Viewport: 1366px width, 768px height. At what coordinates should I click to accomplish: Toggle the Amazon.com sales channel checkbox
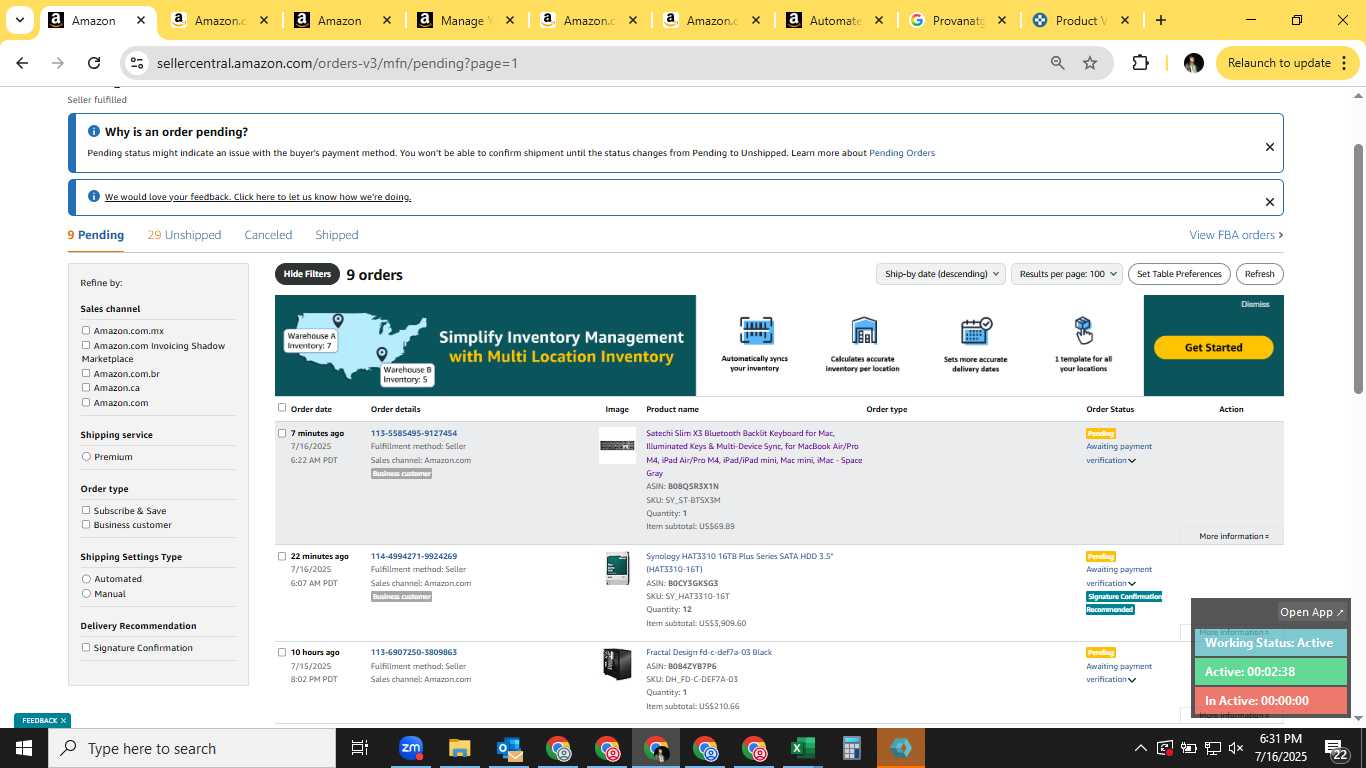86,402
